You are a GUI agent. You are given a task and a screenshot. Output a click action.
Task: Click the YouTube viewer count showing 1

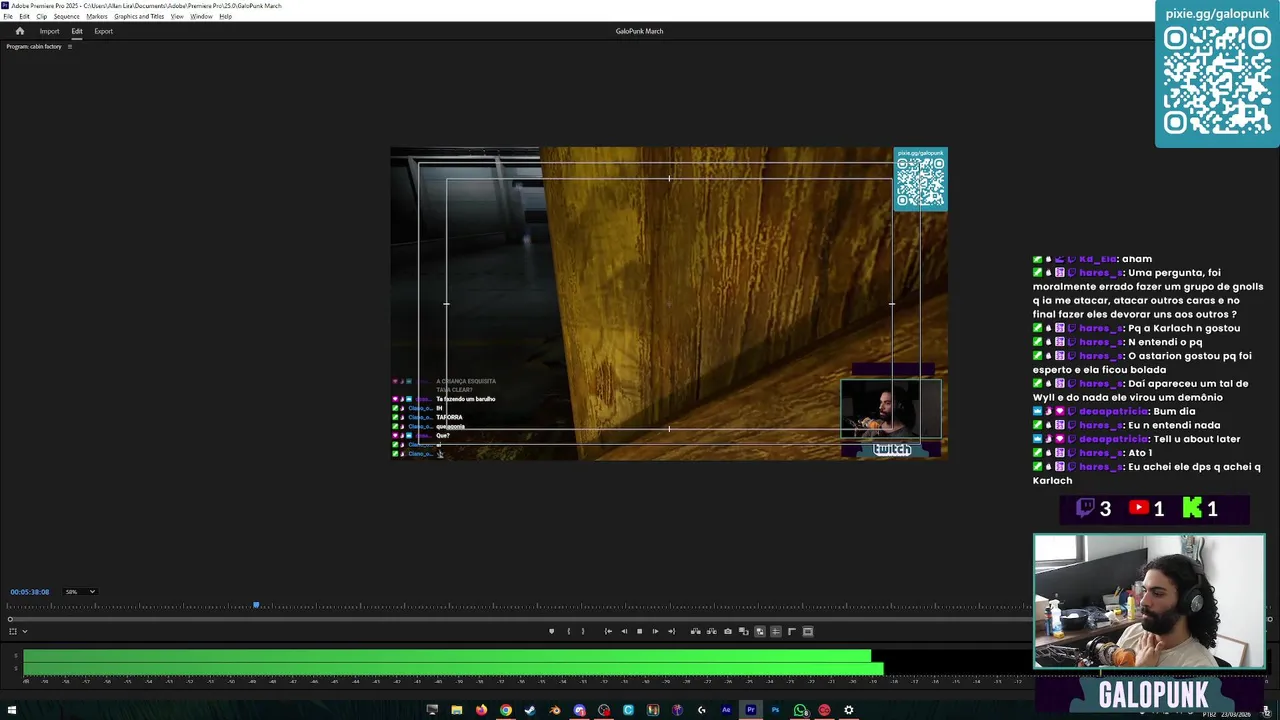point(1147,509)
